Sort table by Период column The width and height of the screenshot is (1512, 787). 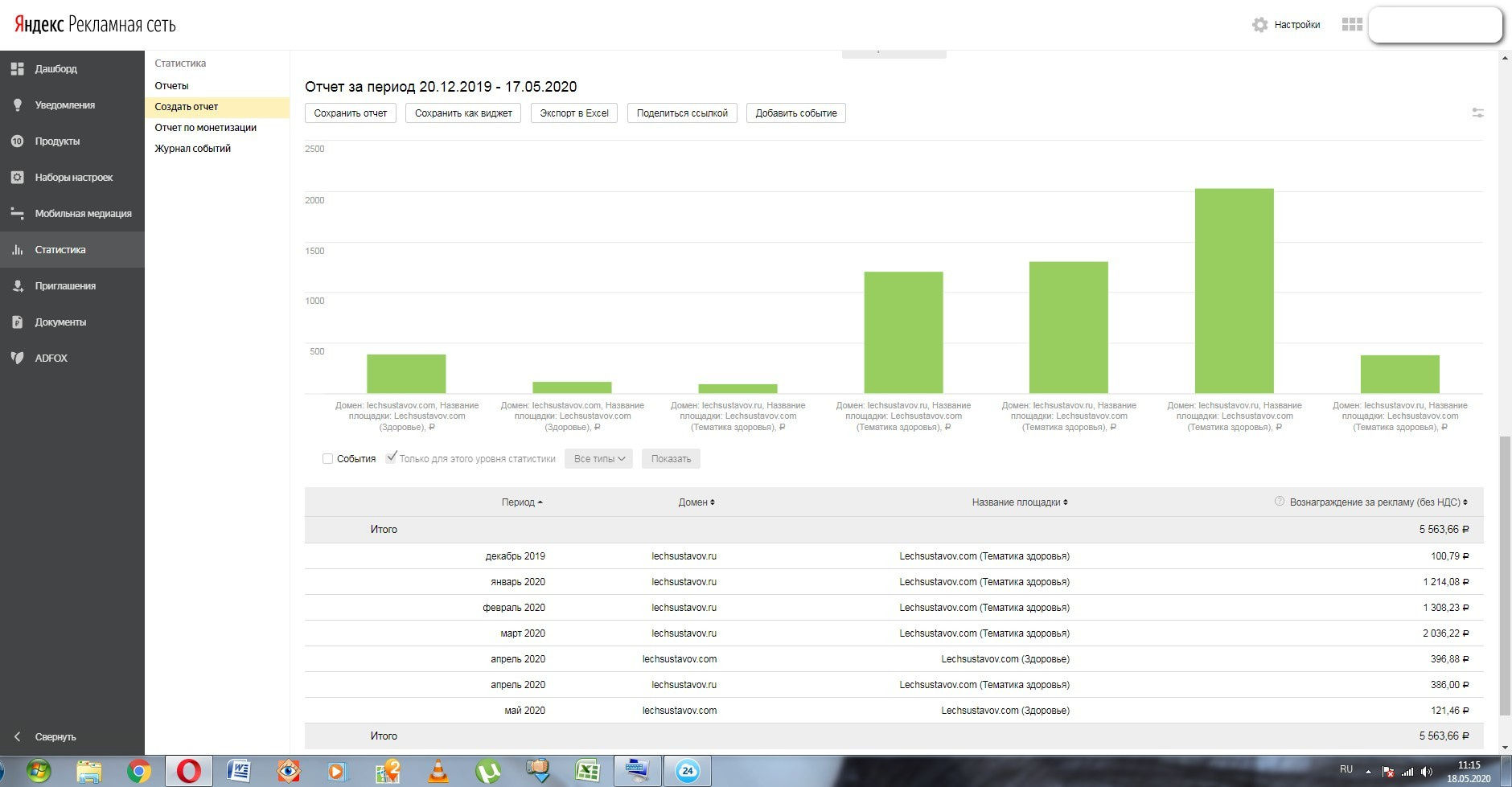(x=522, y=502)
